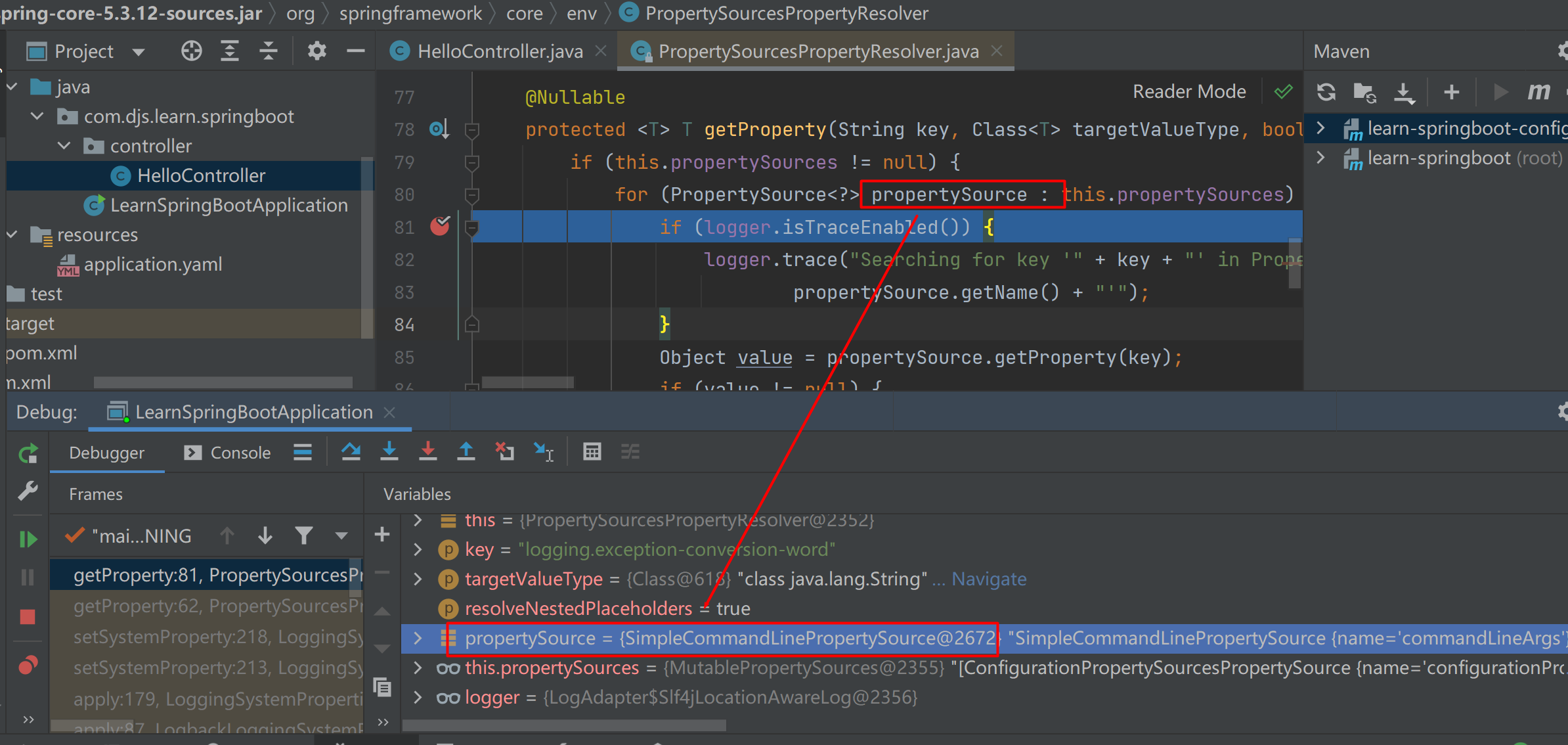Step out of the current method
Image resolution: width=1568 pixels, height=745 pixels.
point(466,451)
